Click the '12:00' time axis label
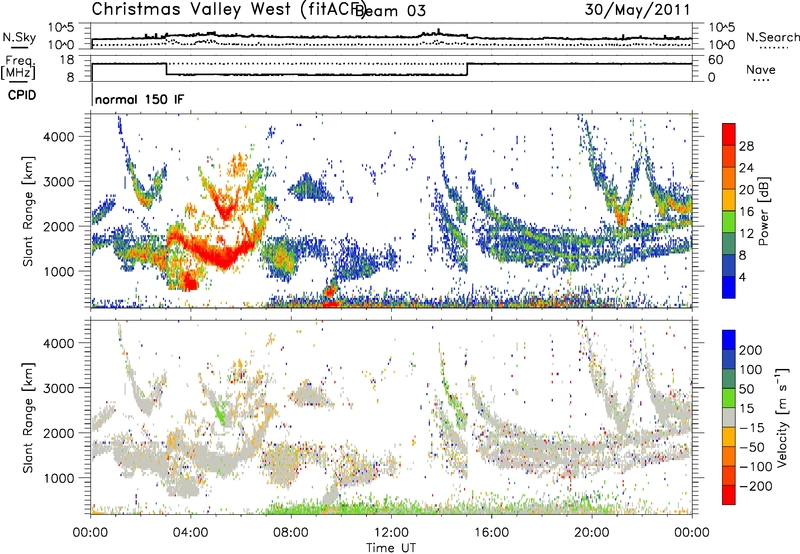The width and height of the screenshot is (800, 554). [391, 533]
